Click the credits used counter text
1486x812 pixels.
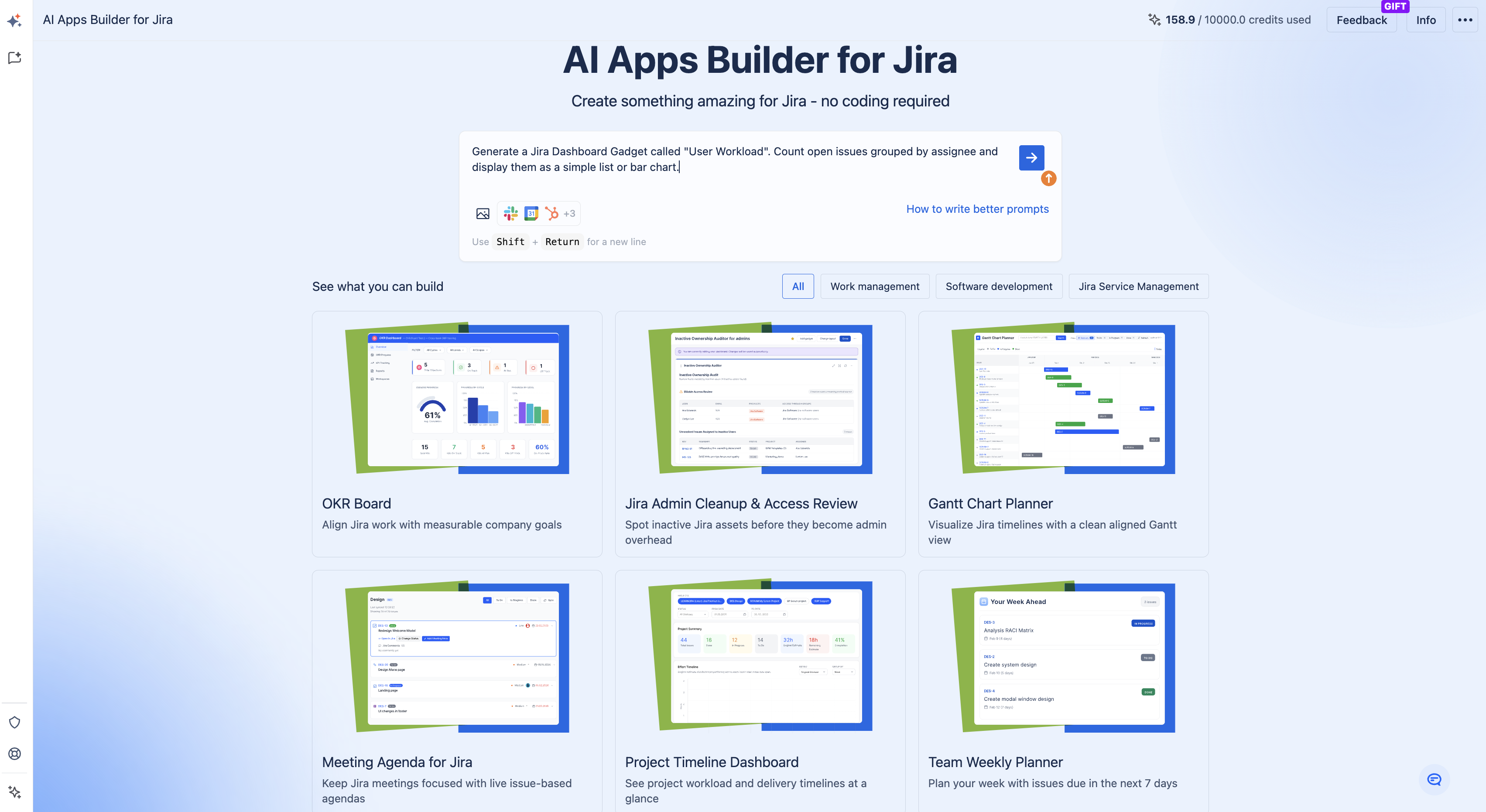click(1237, 20)
